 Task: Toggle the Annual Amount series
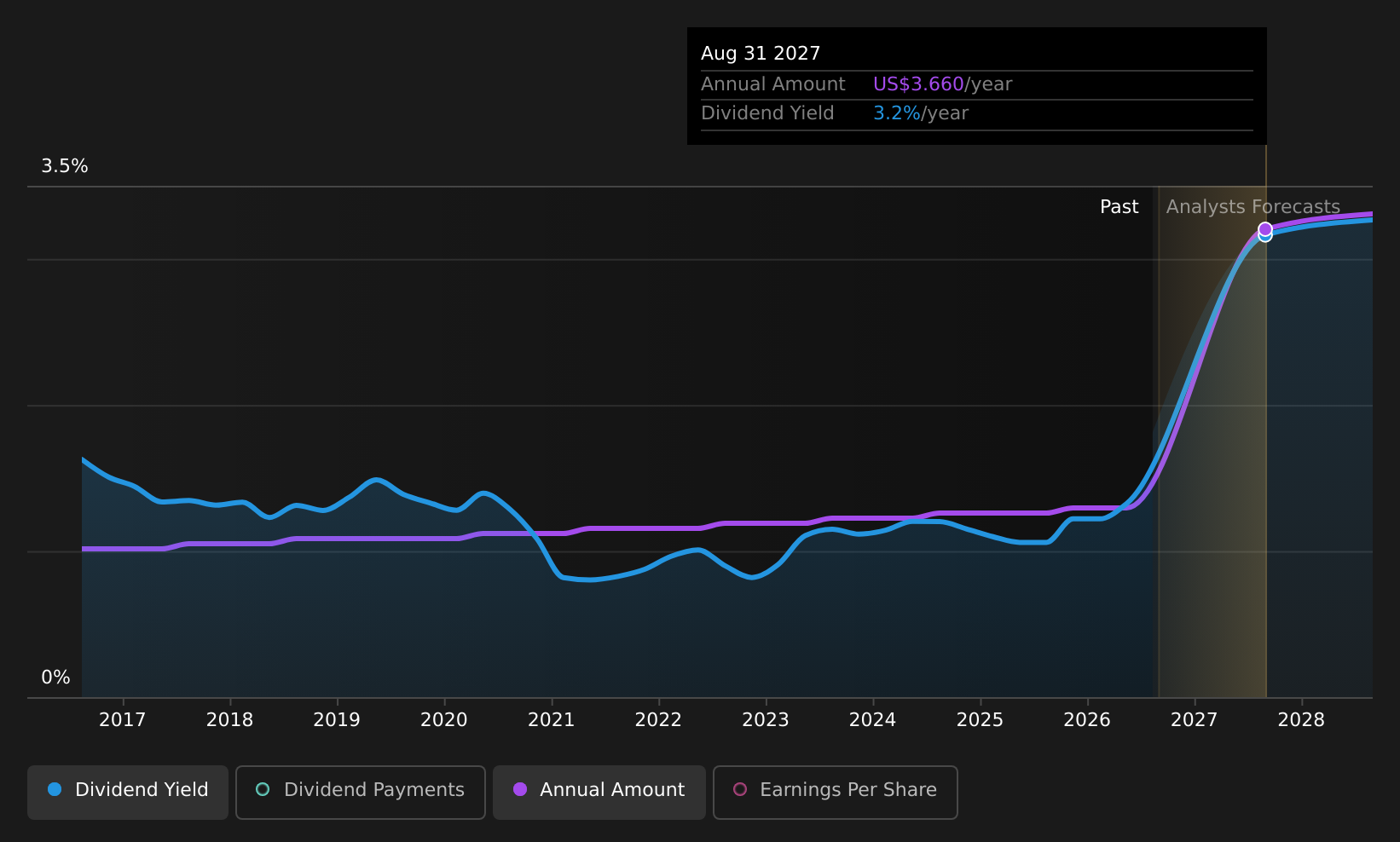pyautogui.click(x=599, y=792)
